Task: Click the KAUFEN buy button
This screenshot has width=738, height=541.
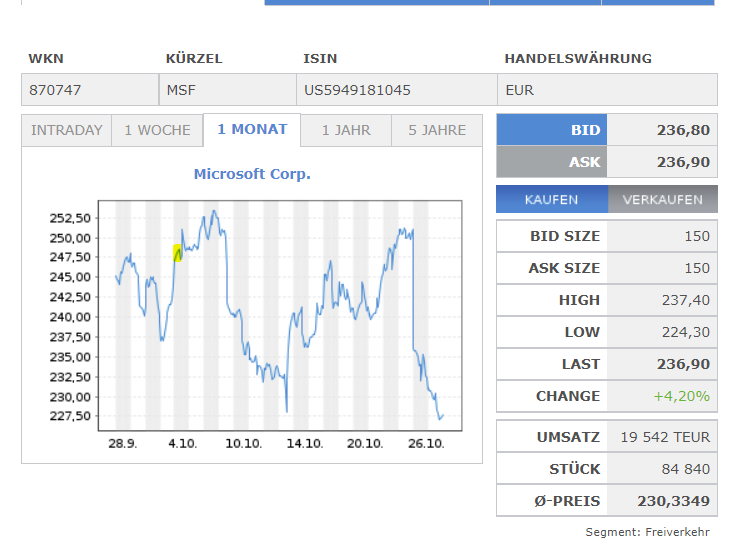Action: click(552, 199)
